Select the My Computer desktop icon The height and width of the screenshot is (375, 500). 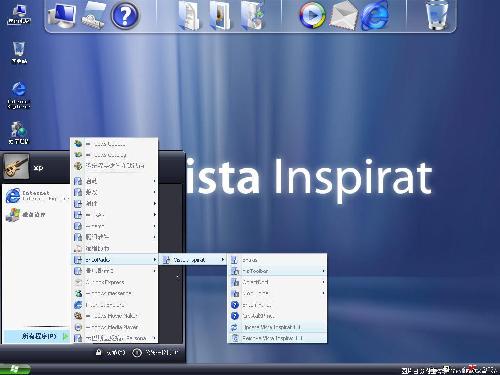[x=19, y=14]
